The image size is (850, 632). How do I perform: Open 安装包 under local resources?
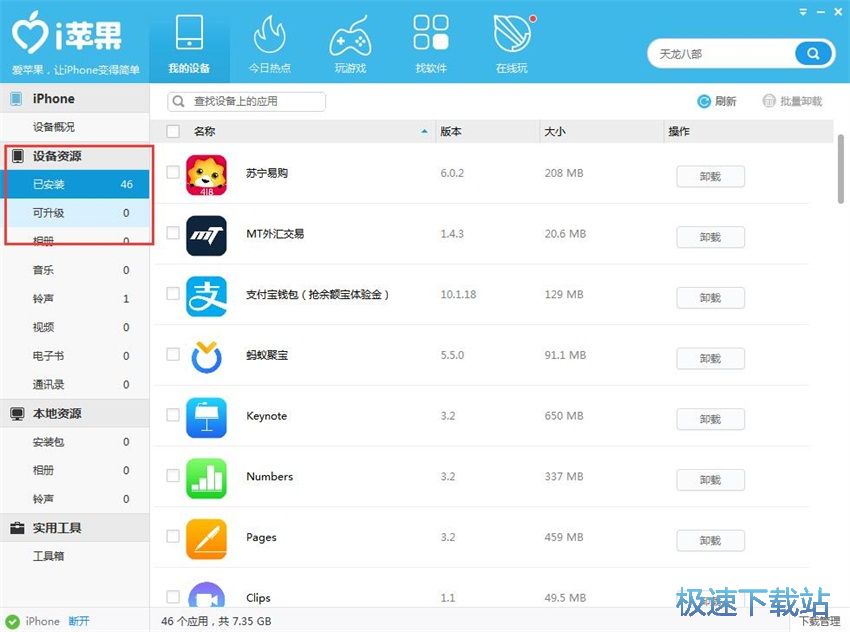[x=75, y=442]
